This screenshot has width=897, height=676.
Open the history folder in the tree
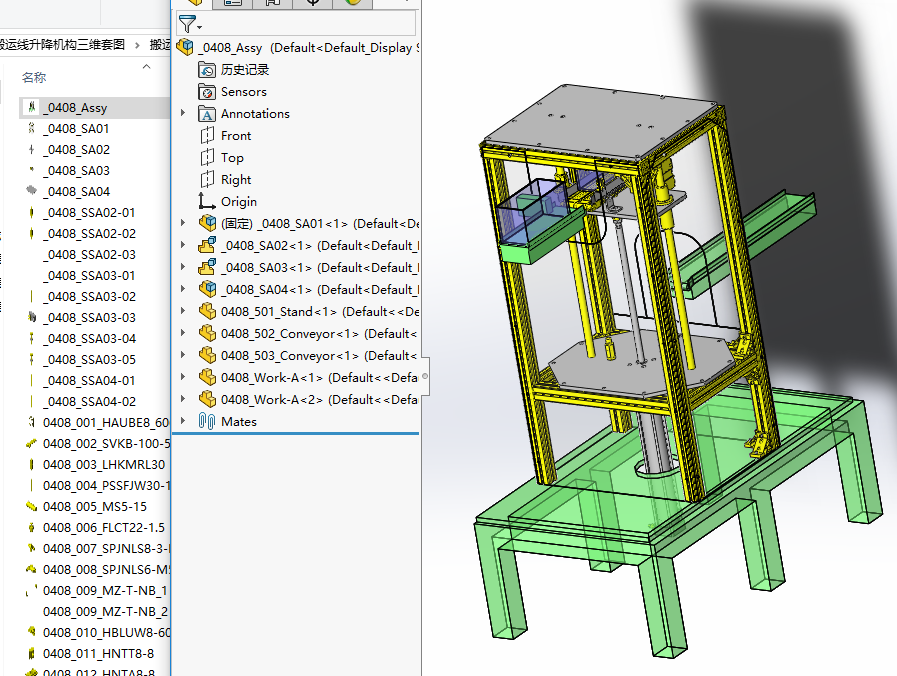point(244,70)
